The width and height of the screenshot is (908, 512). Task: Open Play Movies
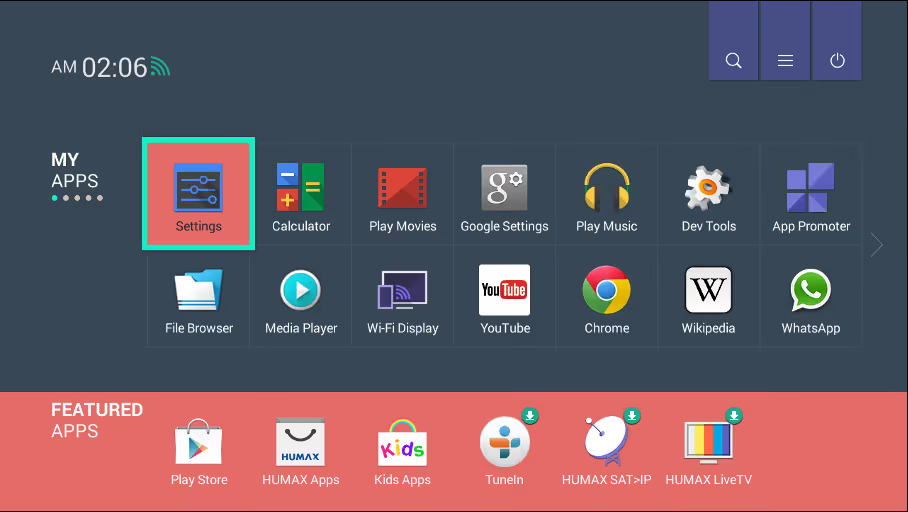click(x=402, y=195)
